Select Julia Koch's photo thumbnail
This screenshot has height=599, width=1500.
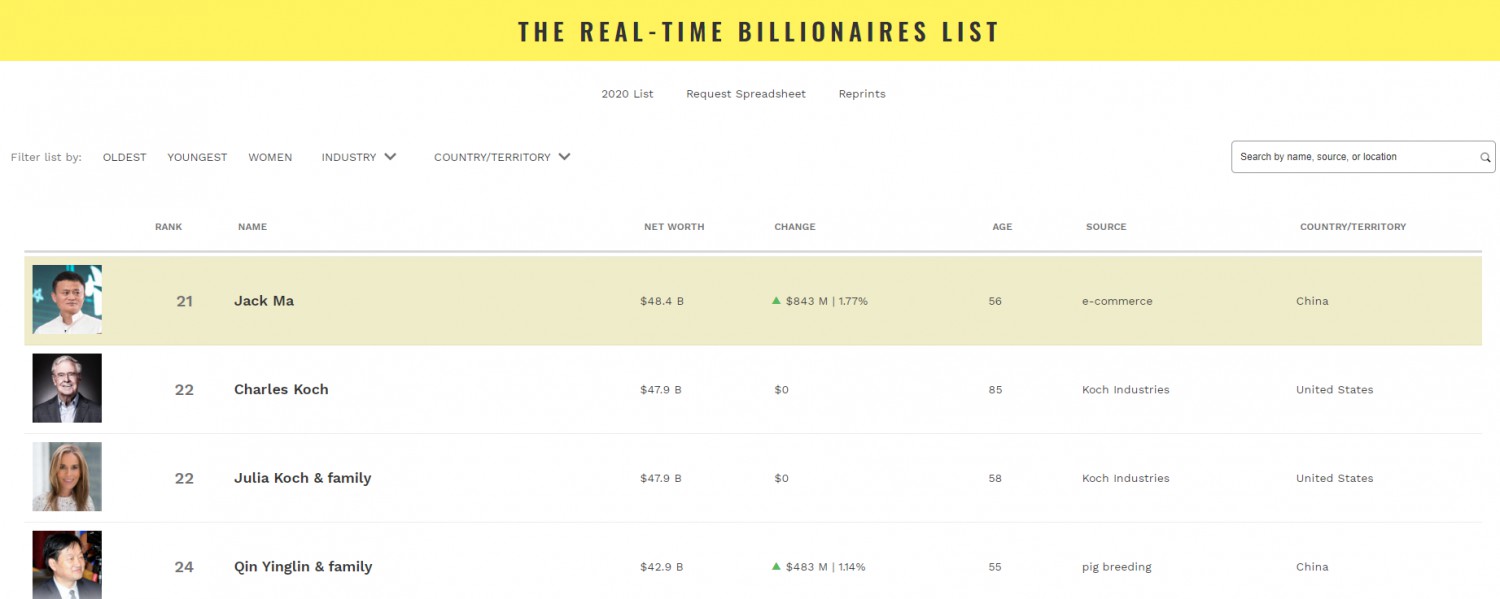(x=67, y=477)
